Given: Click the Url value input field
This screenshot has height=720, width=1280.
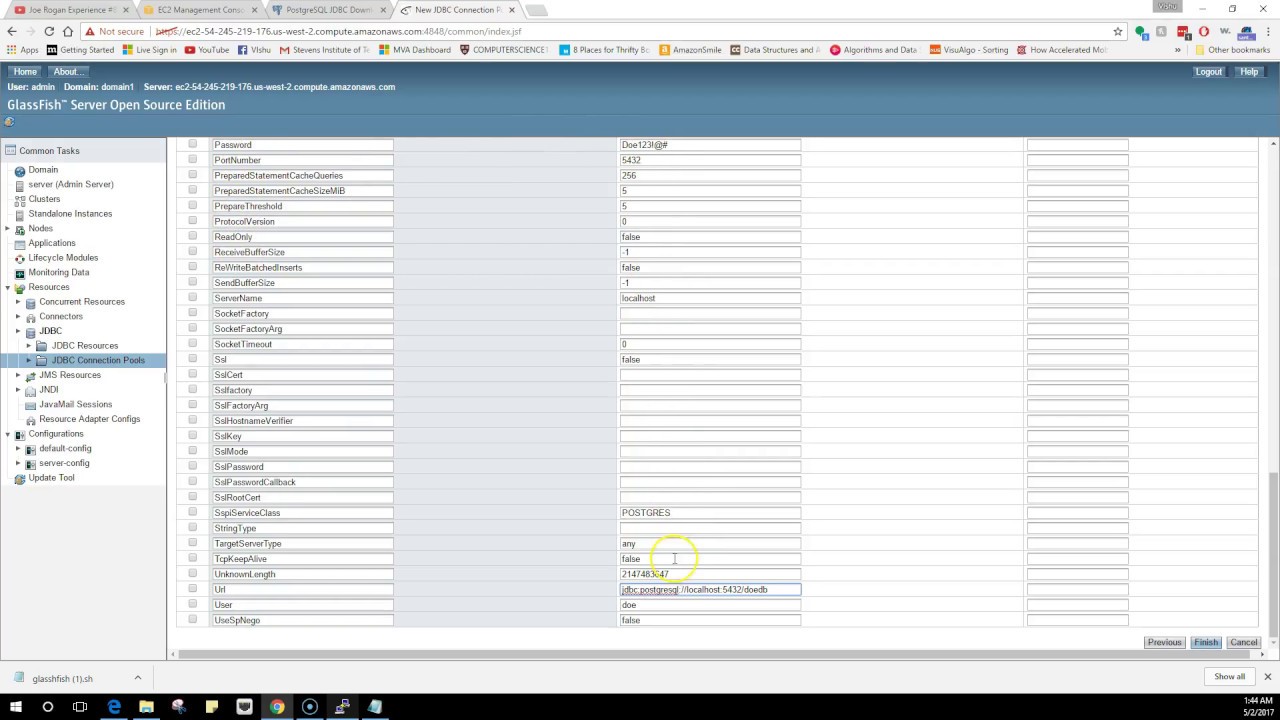Looking at the screenshot, I should coord(710,589).
